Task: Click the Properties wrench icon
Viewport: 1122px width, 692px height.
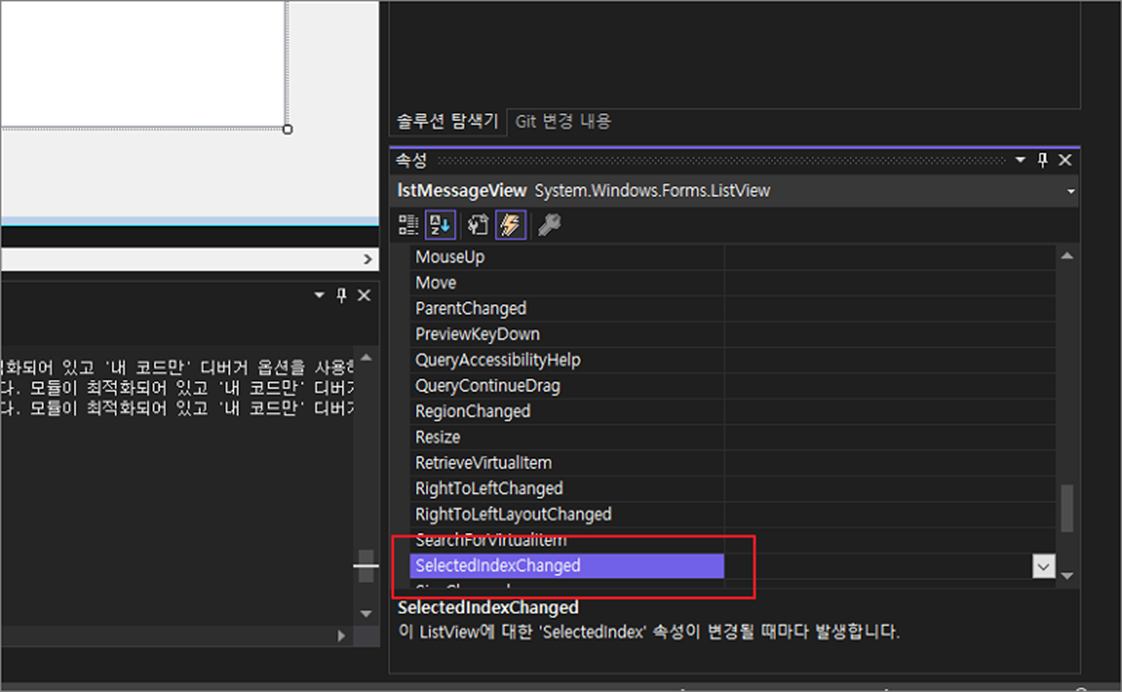Action: [477, 224]
